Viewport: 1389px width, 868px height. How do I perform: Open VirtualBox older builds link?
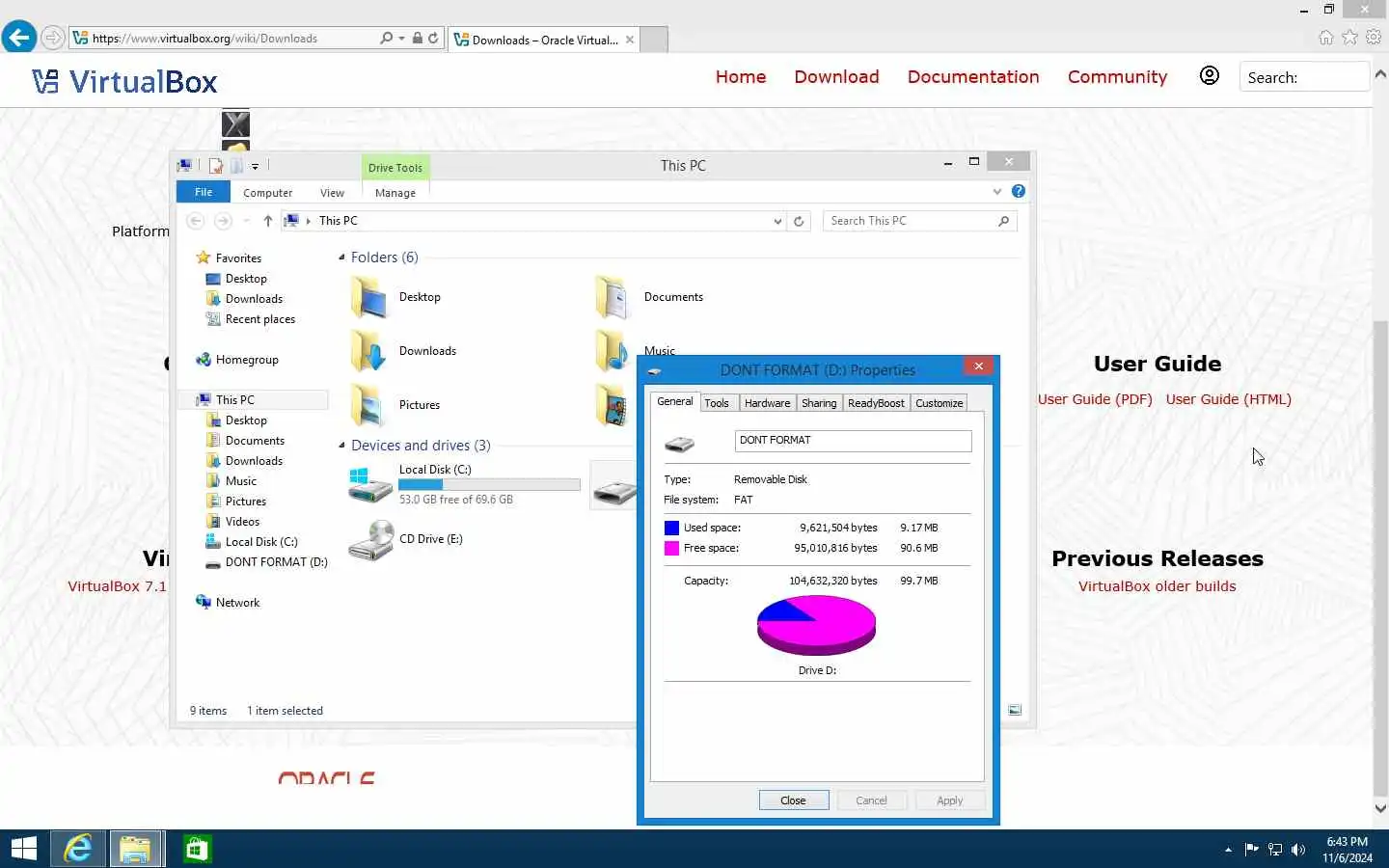point(1157,586)
